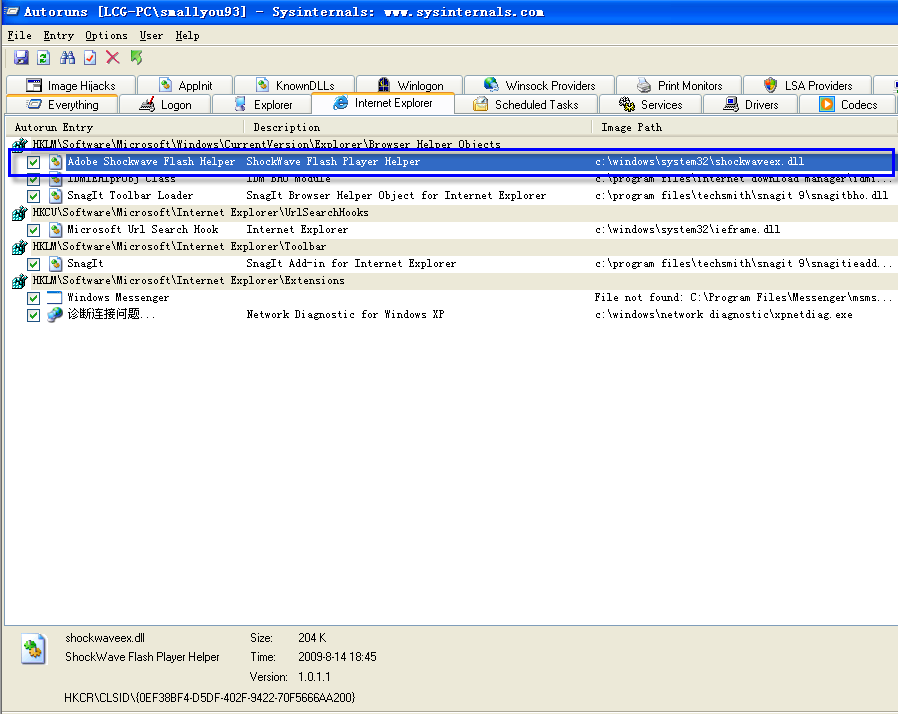Uncheck the IDM BHO module entry
The height and width of the screenshot is (714, 898).
pos(33,179)
